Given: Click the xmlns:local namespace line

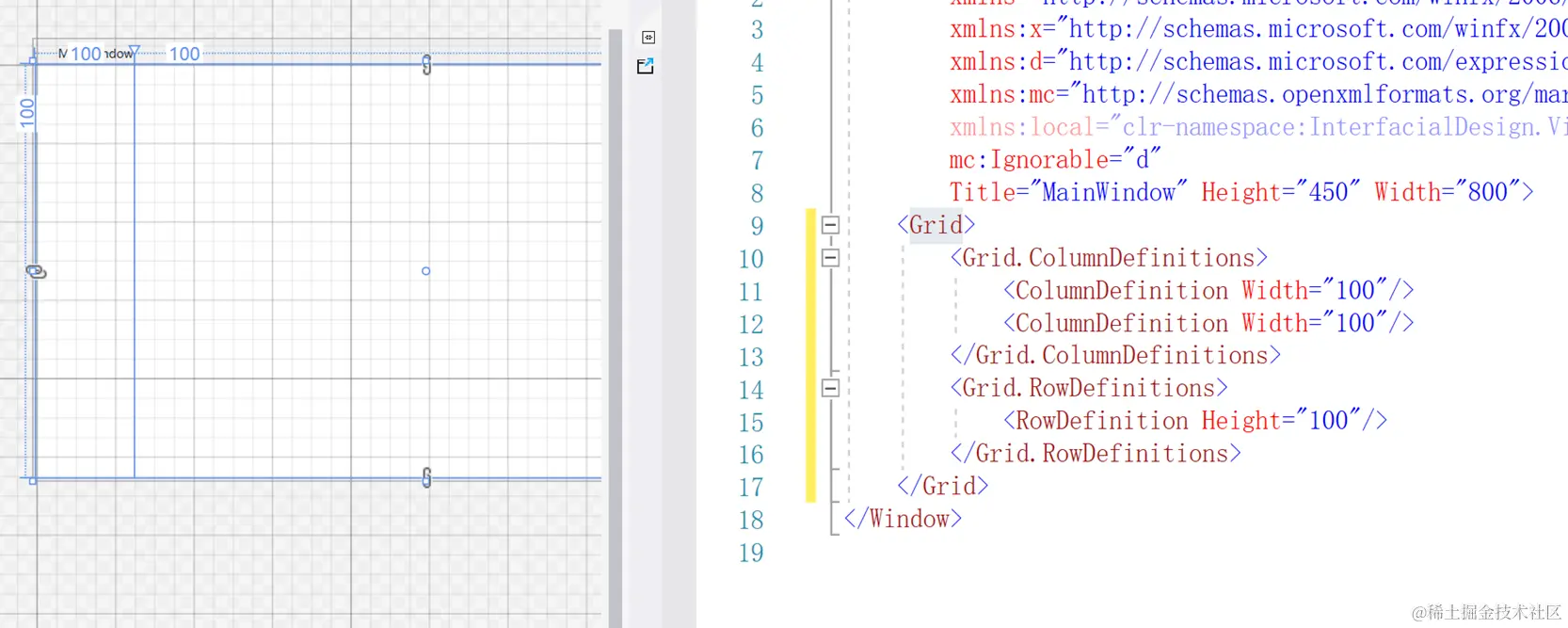Looking at the screenshot, I should point(1258,127).
